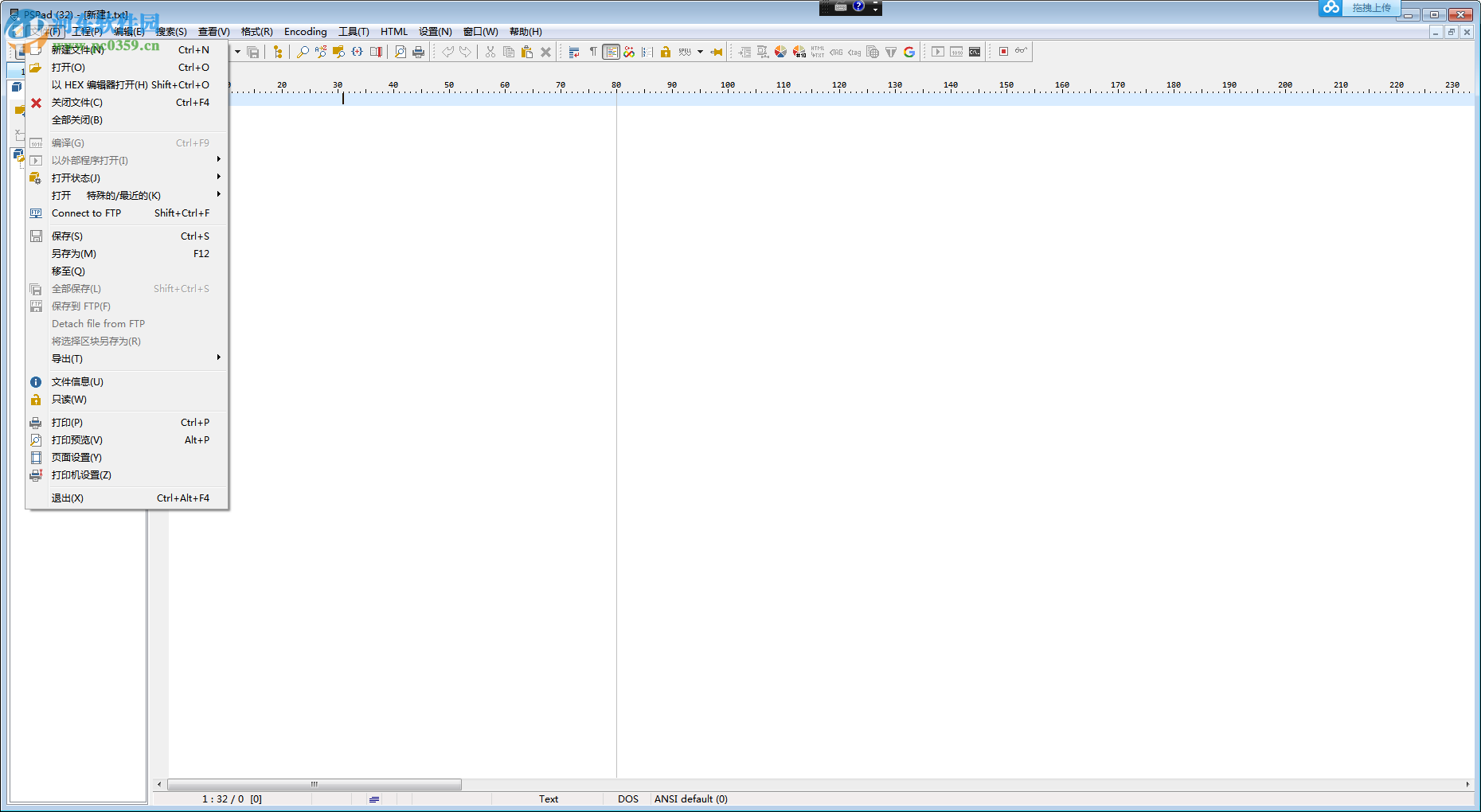The image size is (1481, 812).
Task: Open the command prompt toolbar icon
Action: (975, 53)
